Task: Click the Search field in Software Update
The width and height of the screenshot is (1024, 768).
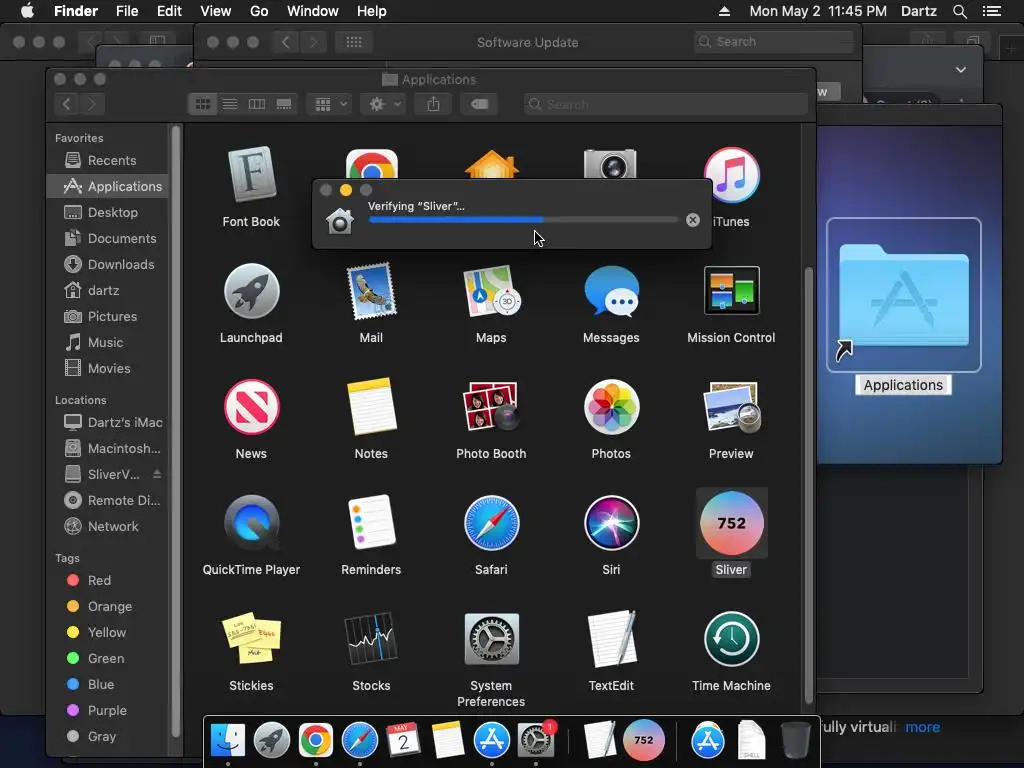Action: click(774, 42)
